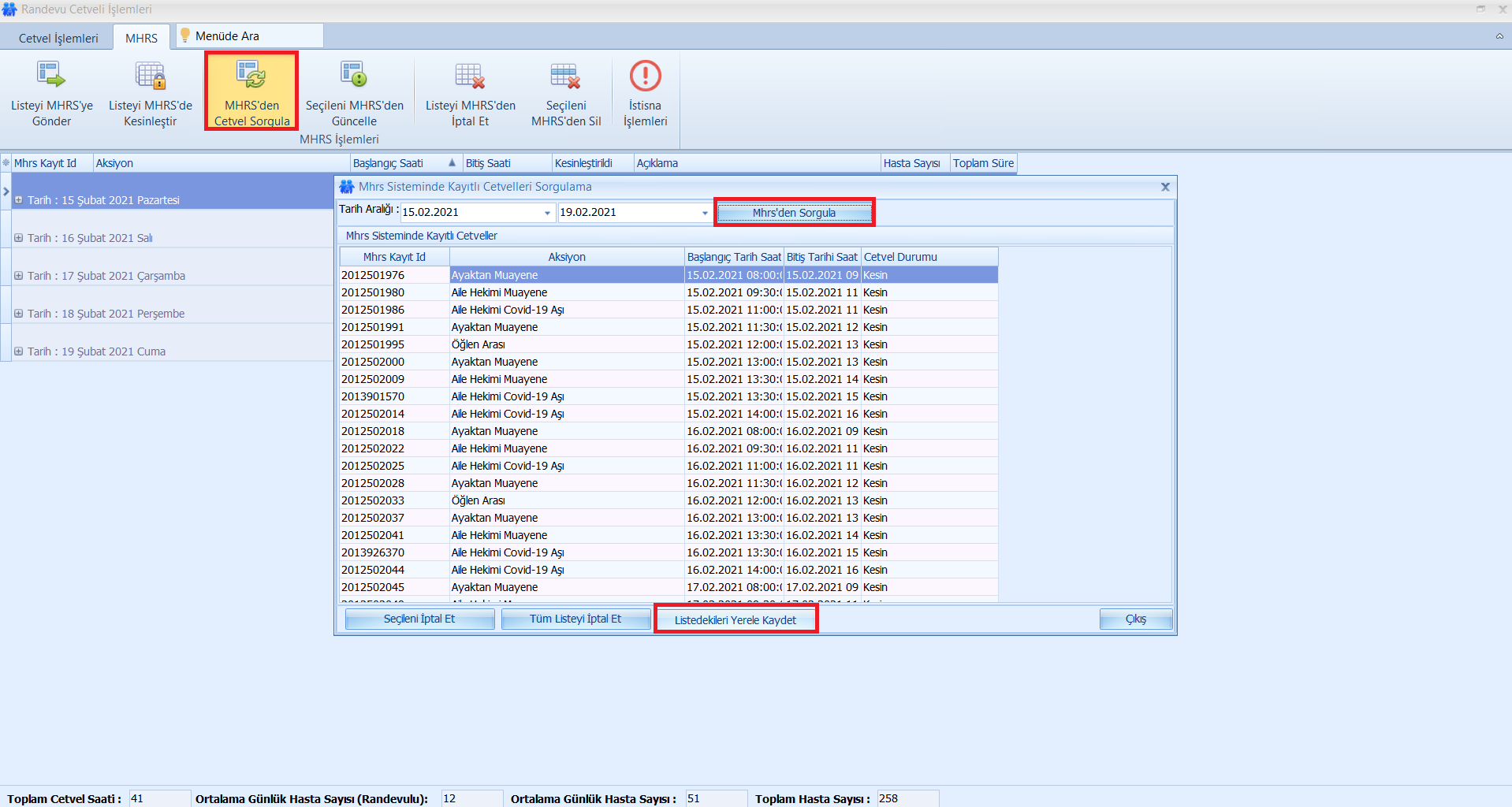Image resolution: width=1512 pixels, height=807 pixels.
Task: Click the Tüm Listeyi İptal Et button
Action: point(575,619)
